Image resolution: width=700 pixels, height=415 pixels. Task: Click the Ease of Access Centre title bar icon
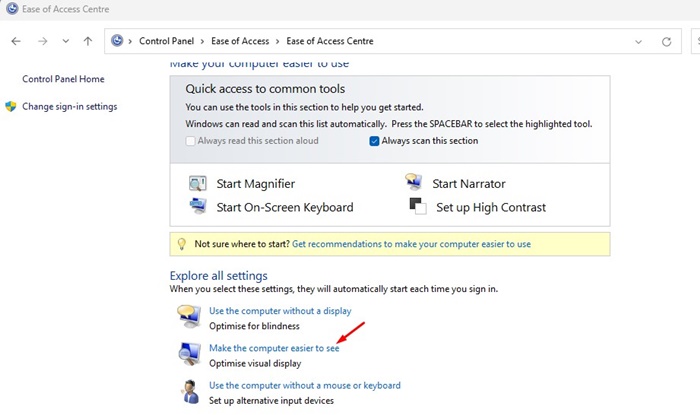point(12,8)
